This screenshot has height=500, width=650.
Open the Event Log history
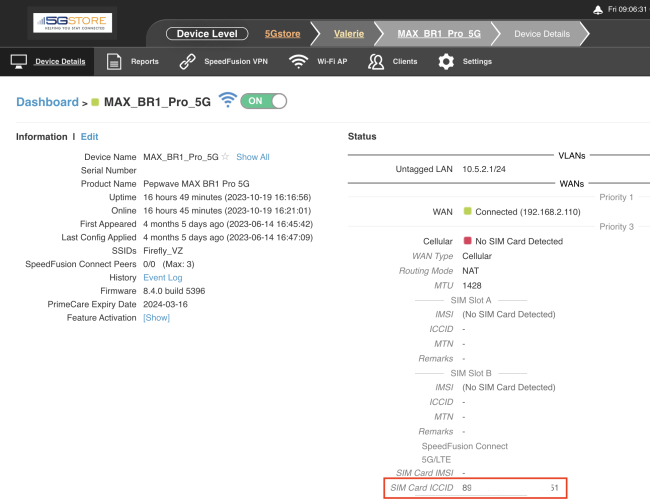[162, 277]
